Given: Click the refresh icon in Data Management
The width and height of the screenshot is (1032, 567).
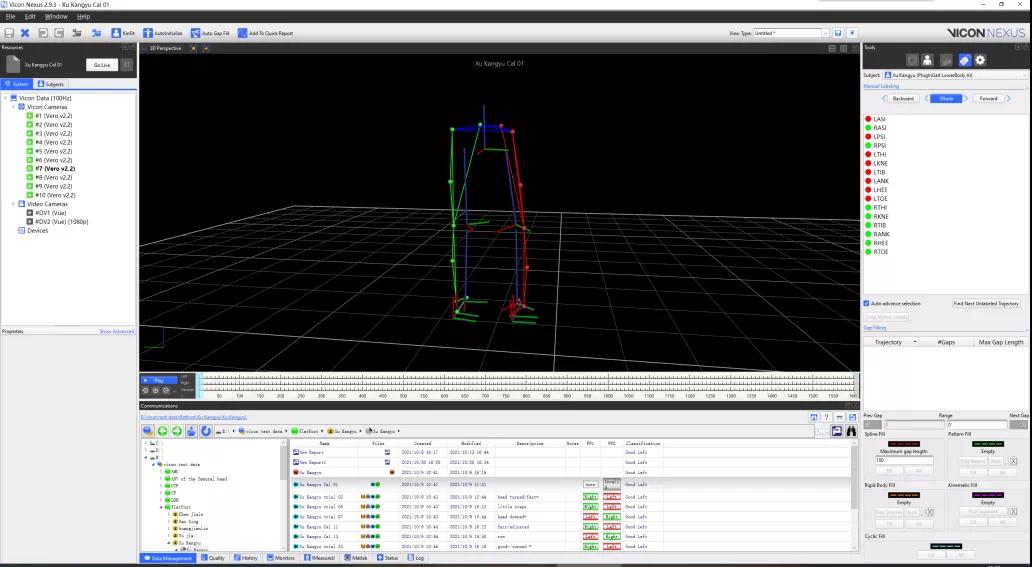Looking at the screenshot, I should [x=206, y=431].
